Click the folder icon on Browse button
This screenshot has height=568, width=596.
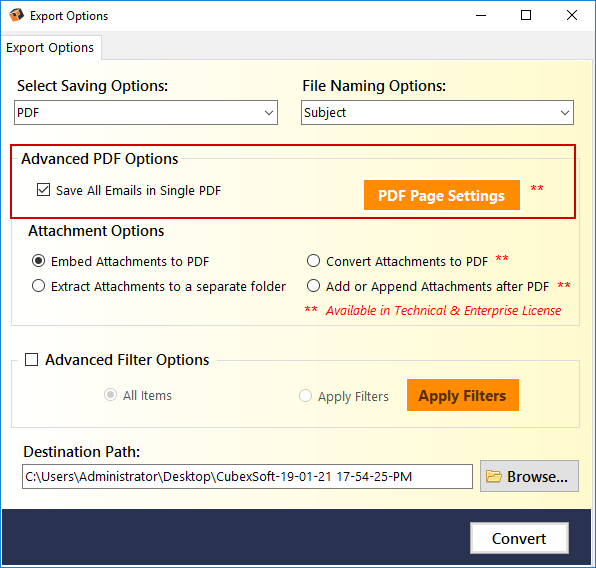pyautogui.click(x=494, y=476)
